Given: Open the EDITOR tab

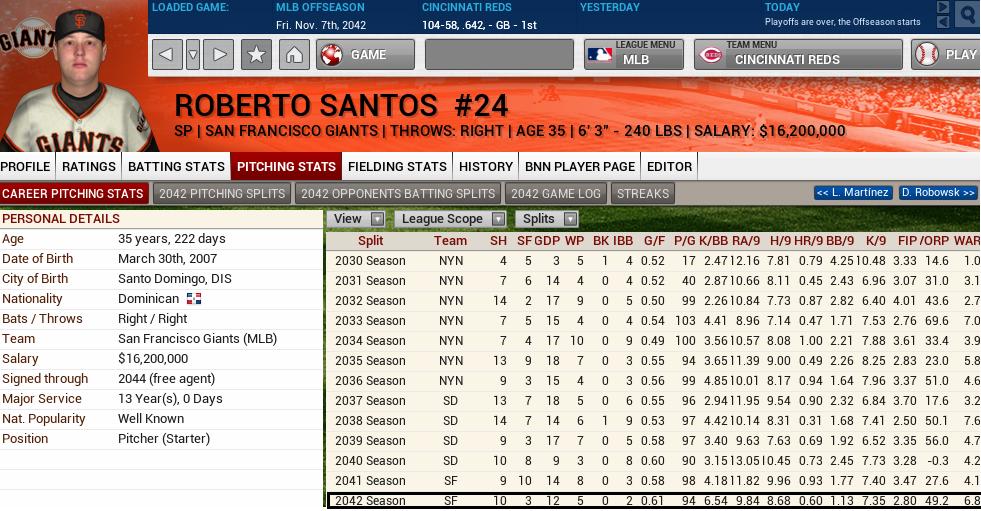Looking at the screenshot, I should click(669, 166).
